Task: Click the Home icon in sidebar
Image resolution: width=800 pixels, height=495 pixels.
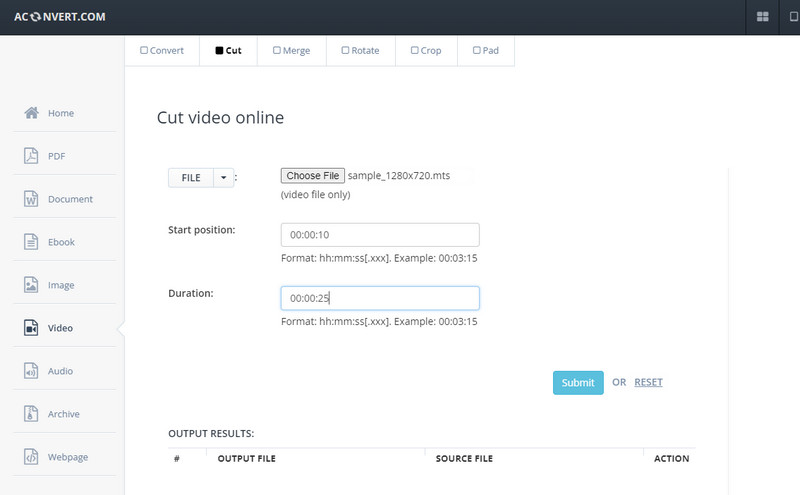Action: tap(31, 113)
